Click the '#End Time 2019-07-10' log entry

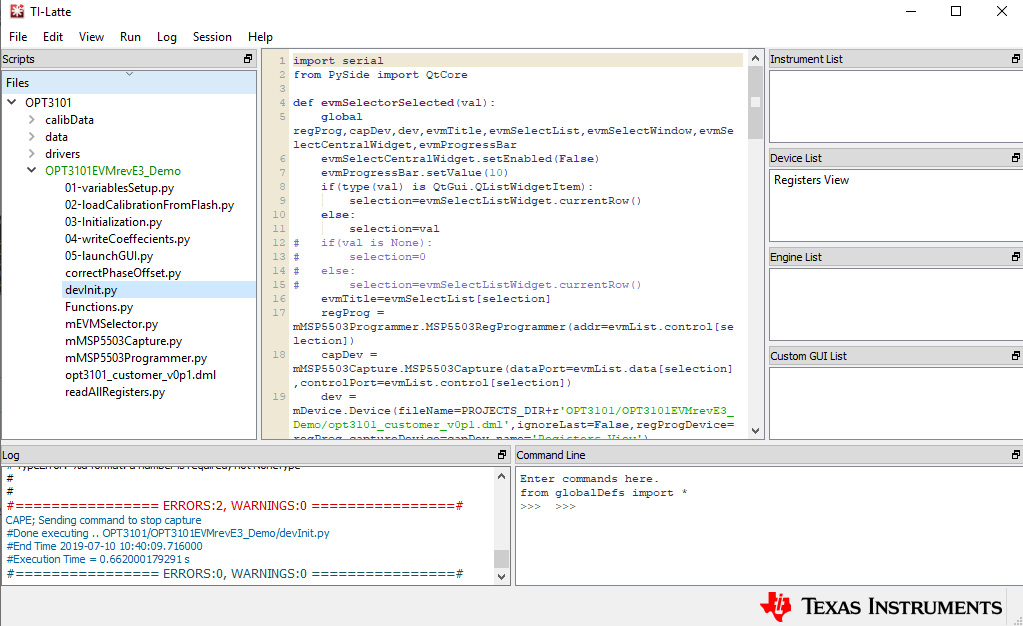(x=104, y=546)
